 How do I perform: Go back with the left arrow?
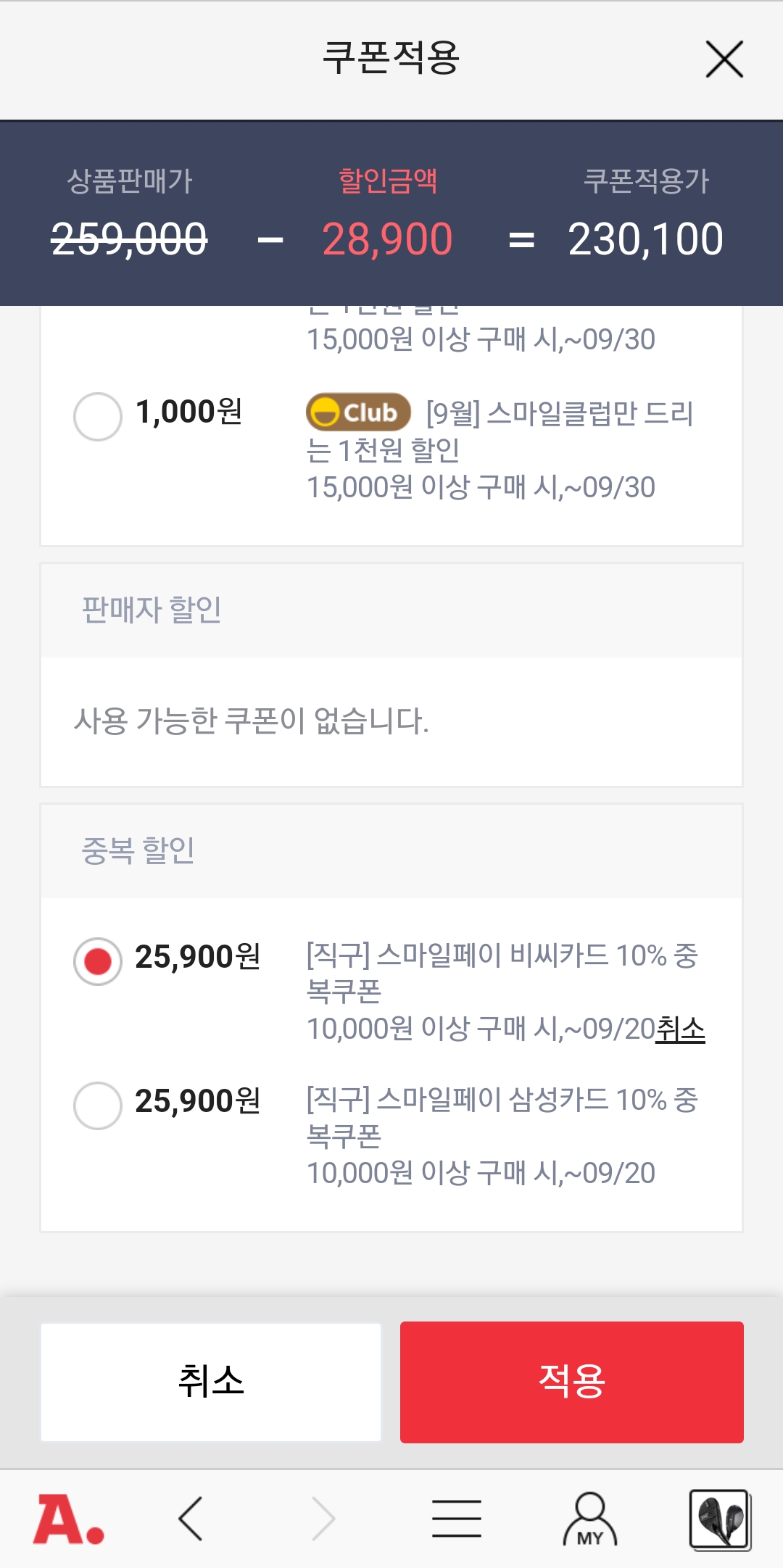(x=191, y=1519)
